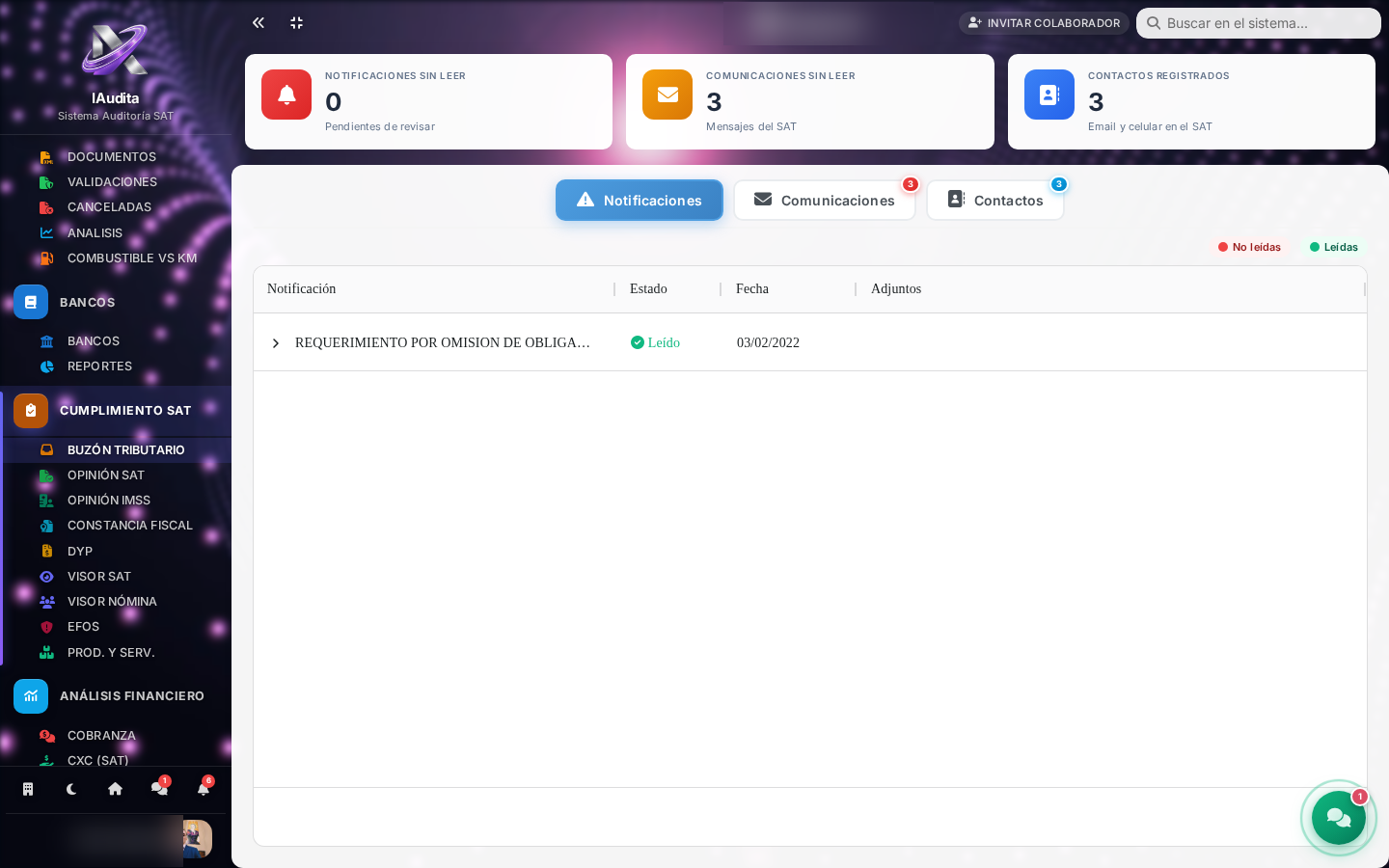Open OPINIÓN SAT in the sidebar

(106, 475)
